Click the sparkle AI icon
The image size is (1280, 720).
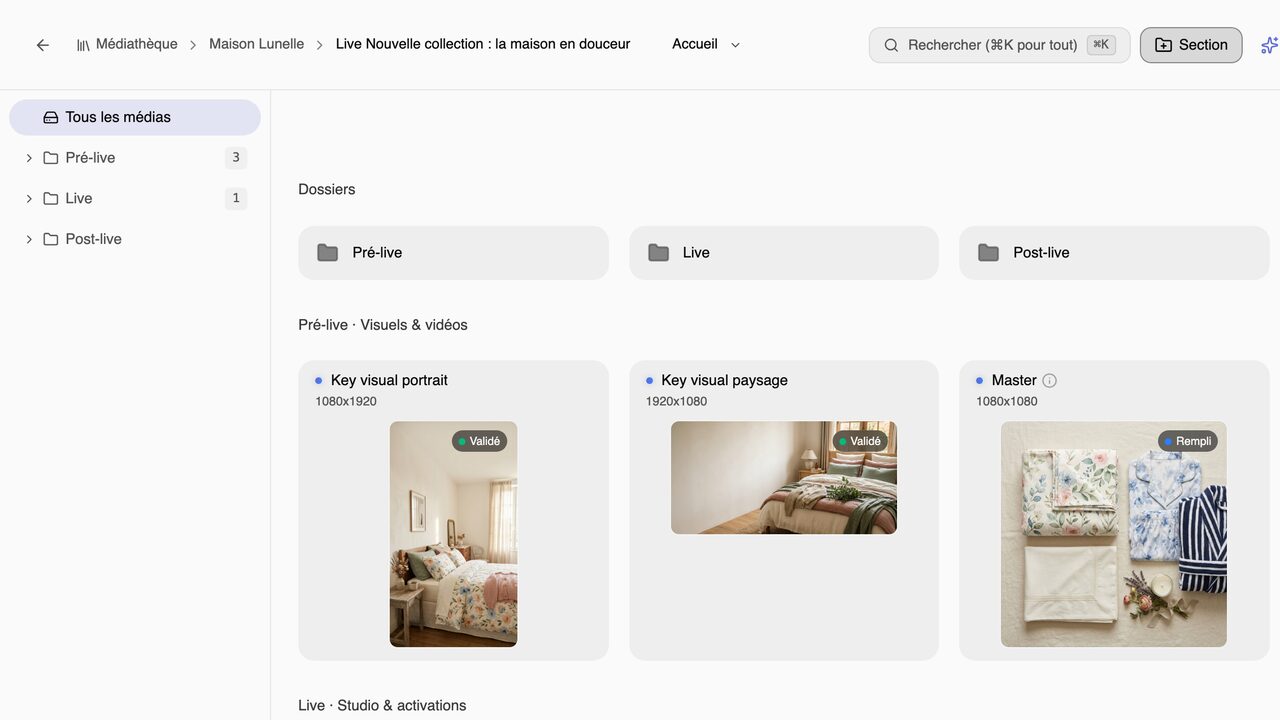pyautogui.click(x=1269, y=45)
